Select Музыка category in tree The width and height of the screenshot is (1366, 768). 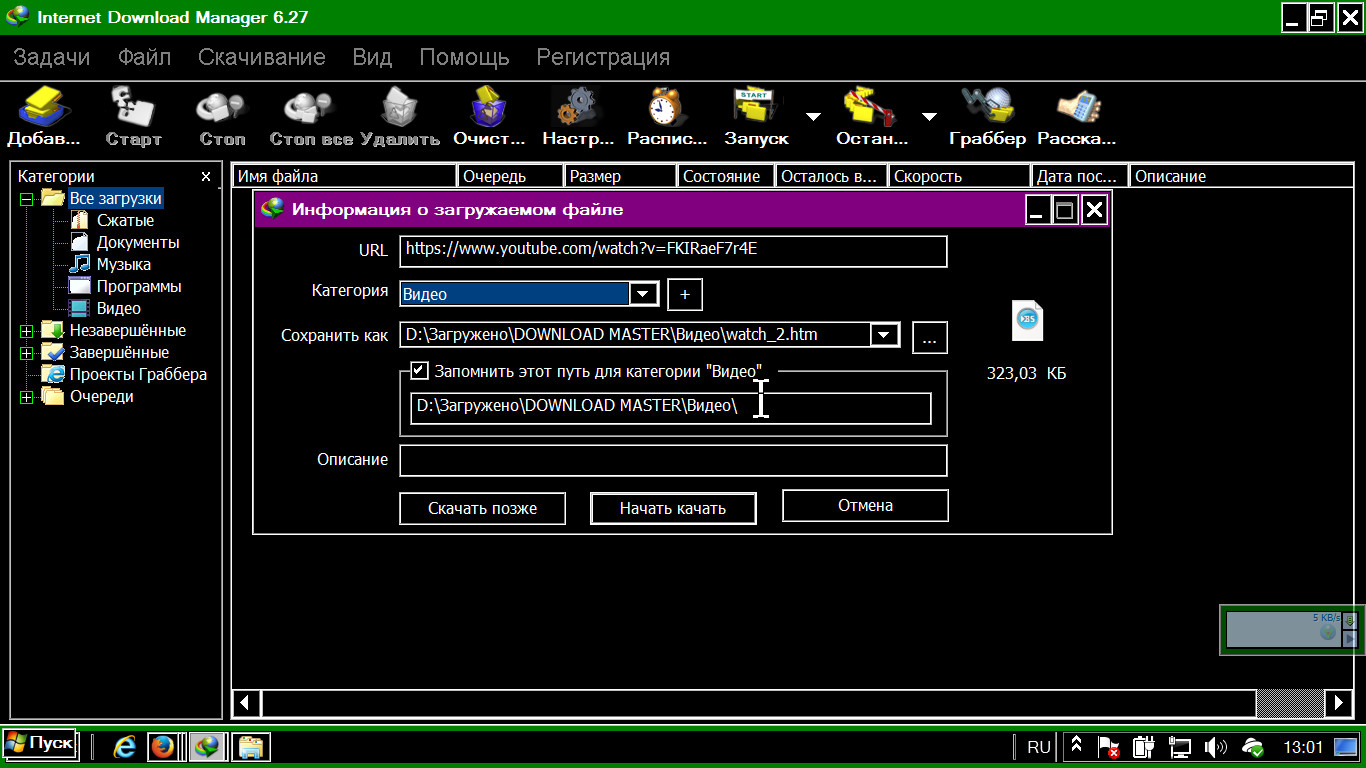[x=124, y=265]
